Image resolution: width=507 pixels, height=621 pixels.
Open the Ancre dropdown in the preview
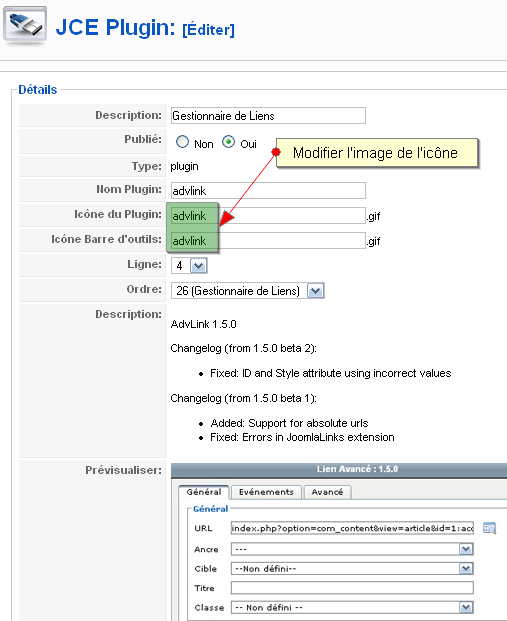(352, 549)
